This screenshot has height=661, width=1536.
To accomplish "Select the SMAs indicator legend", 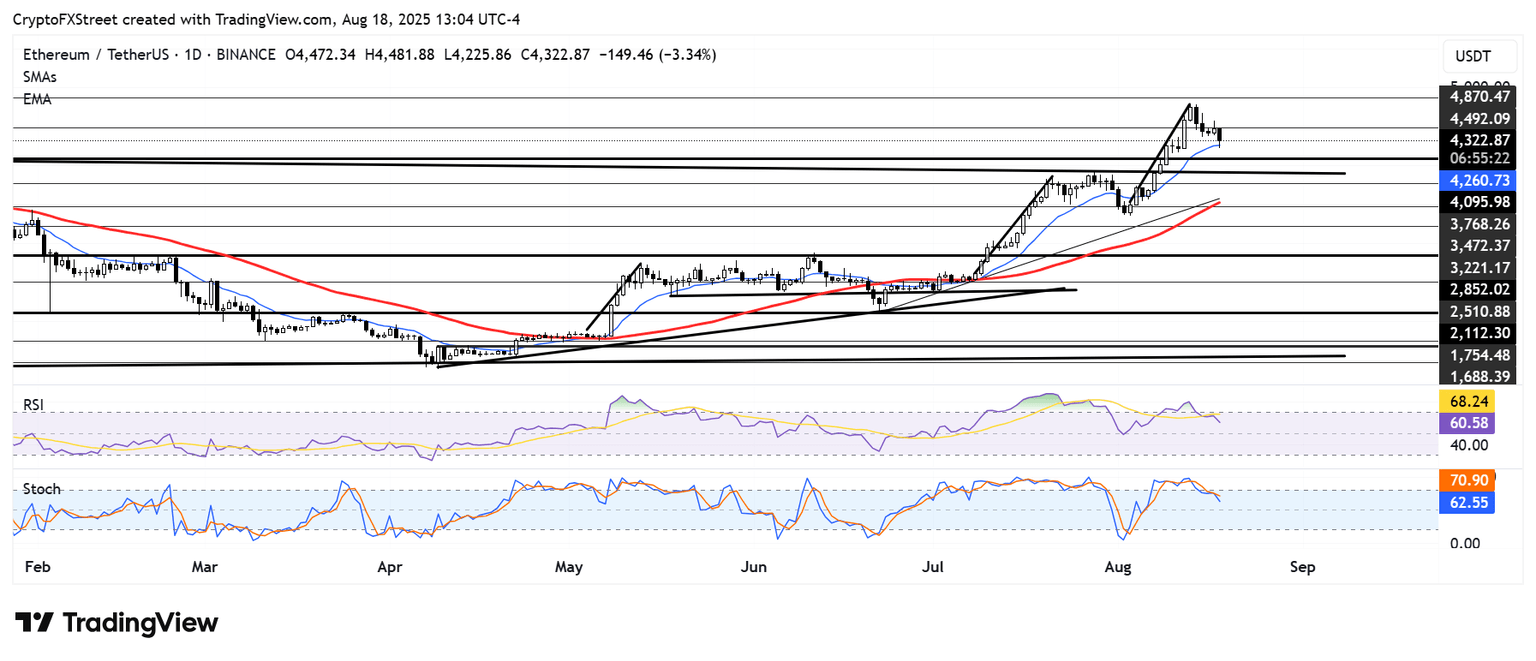I will point(40,77).
